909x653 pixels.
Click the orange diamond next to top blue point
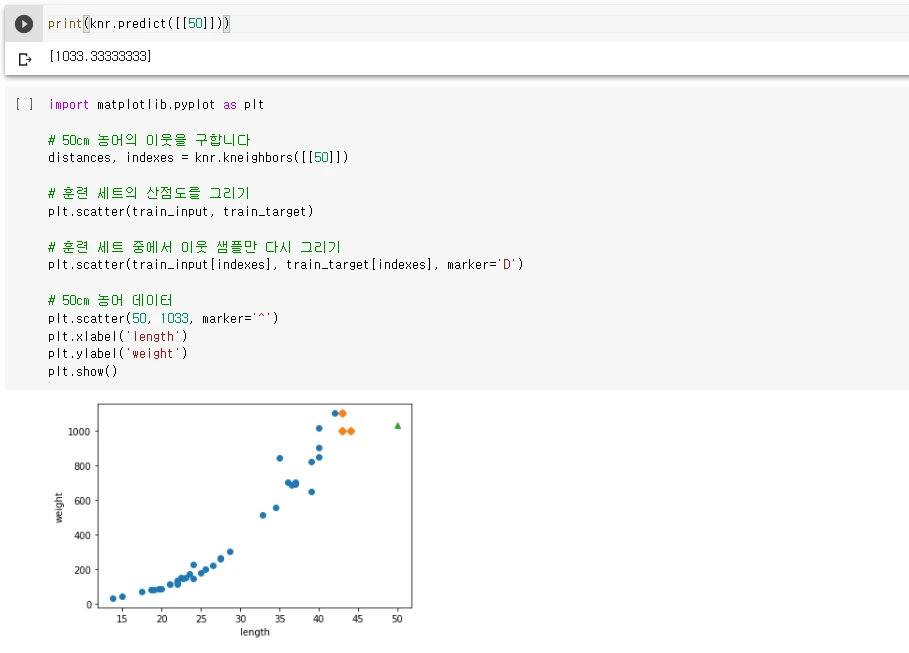click(x=343, y=413)
